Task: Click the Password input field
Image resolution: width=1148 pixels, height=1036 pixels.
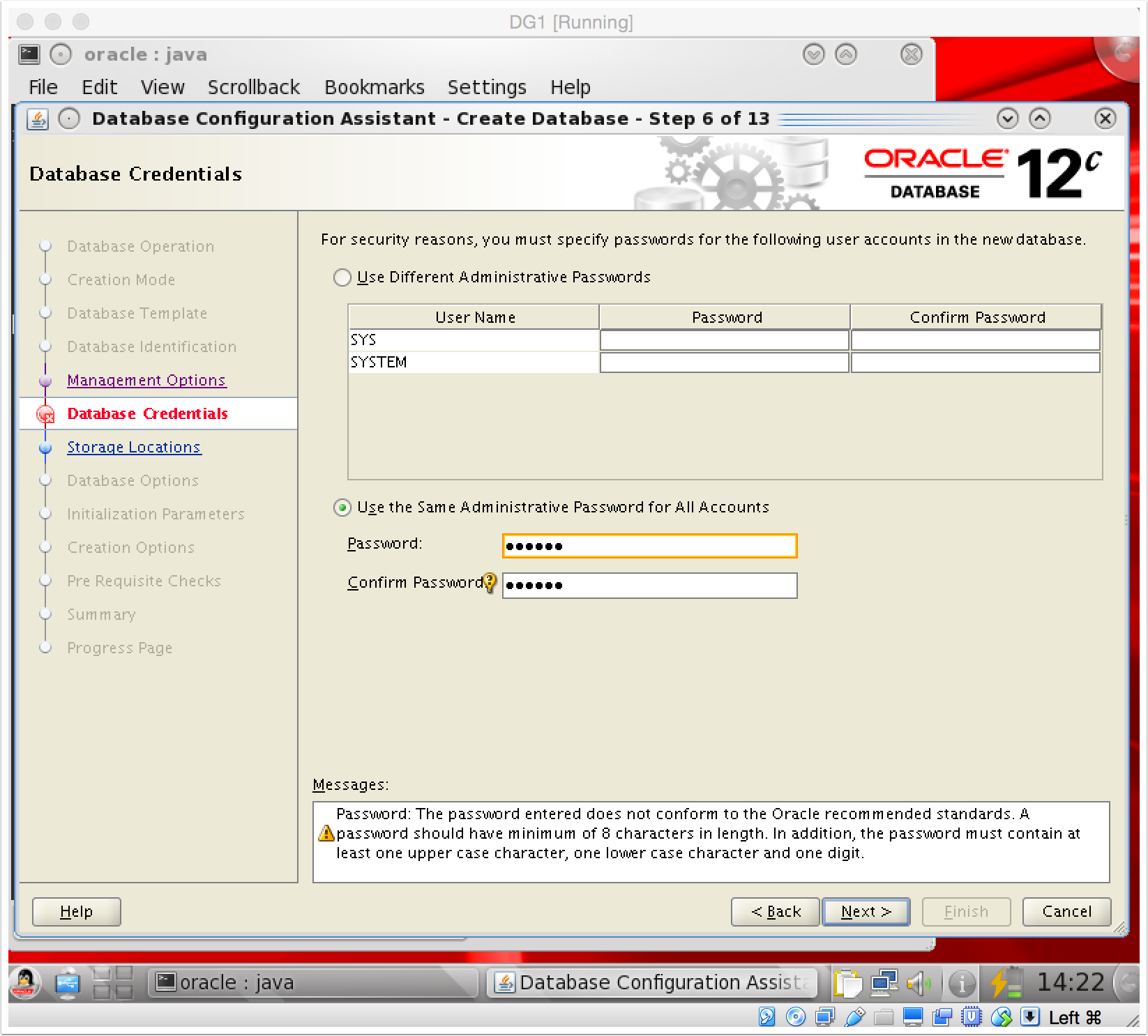Action: 650,546
